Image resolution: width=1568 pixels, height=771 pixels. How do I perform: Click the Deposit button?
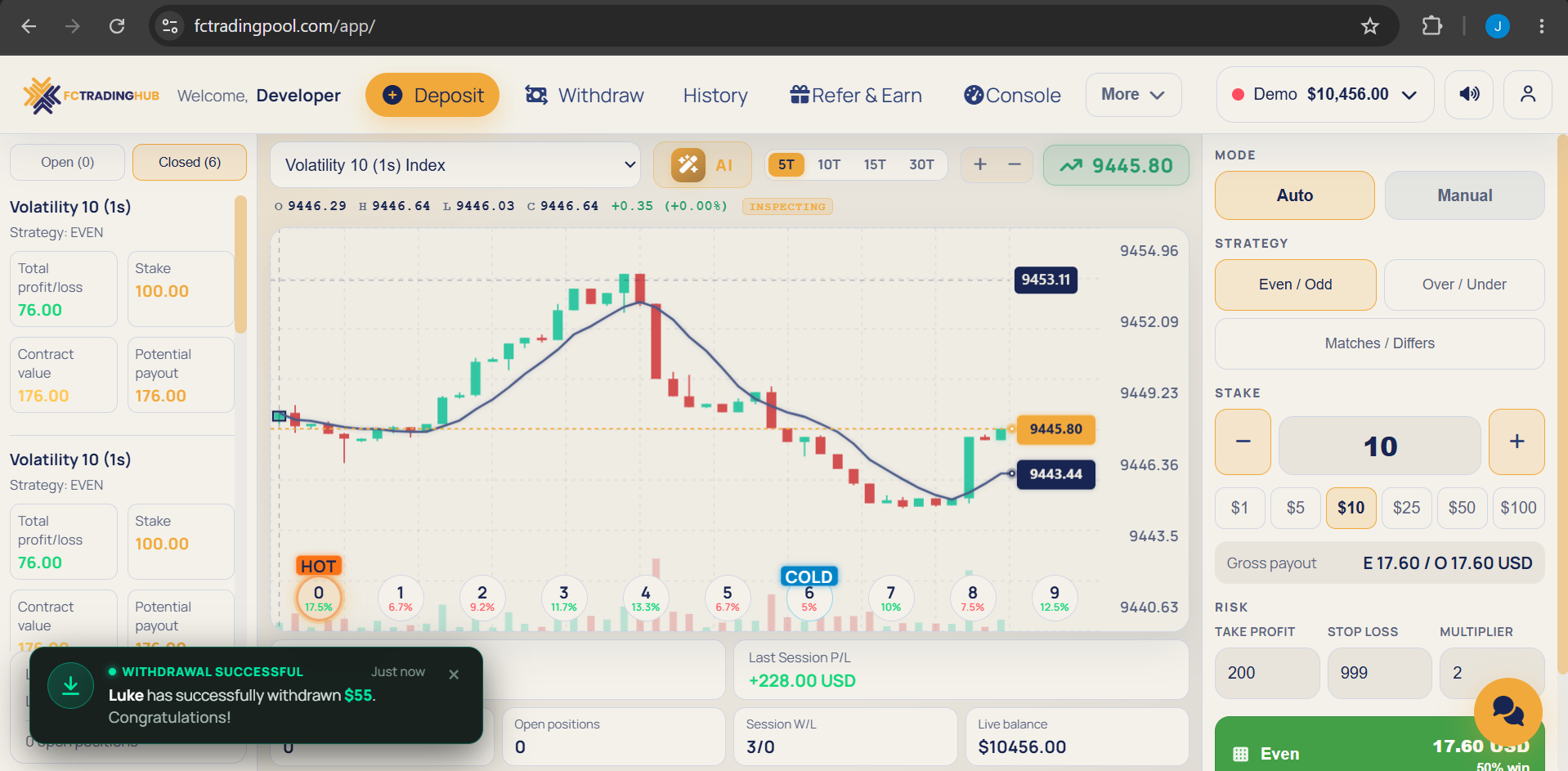(432, 95)
